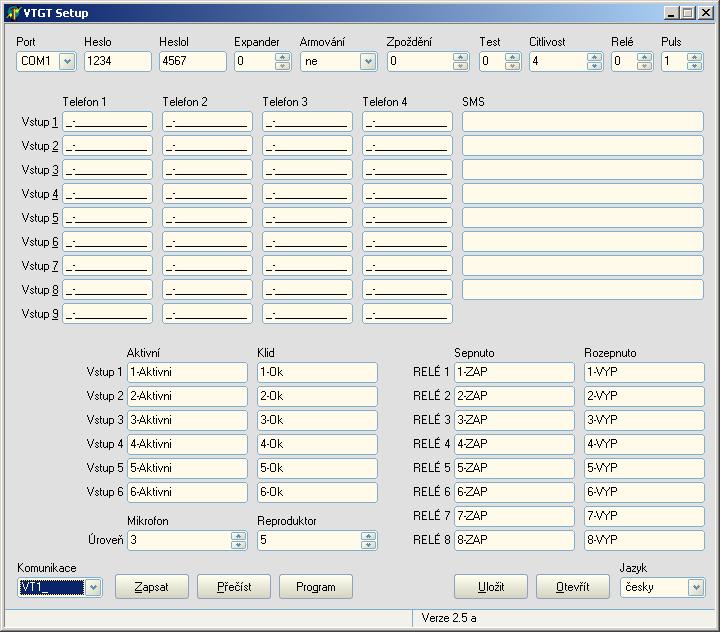The image size is (720, 632).
Task: Click the Zapsat button
Action: click(x=152, y=587)
